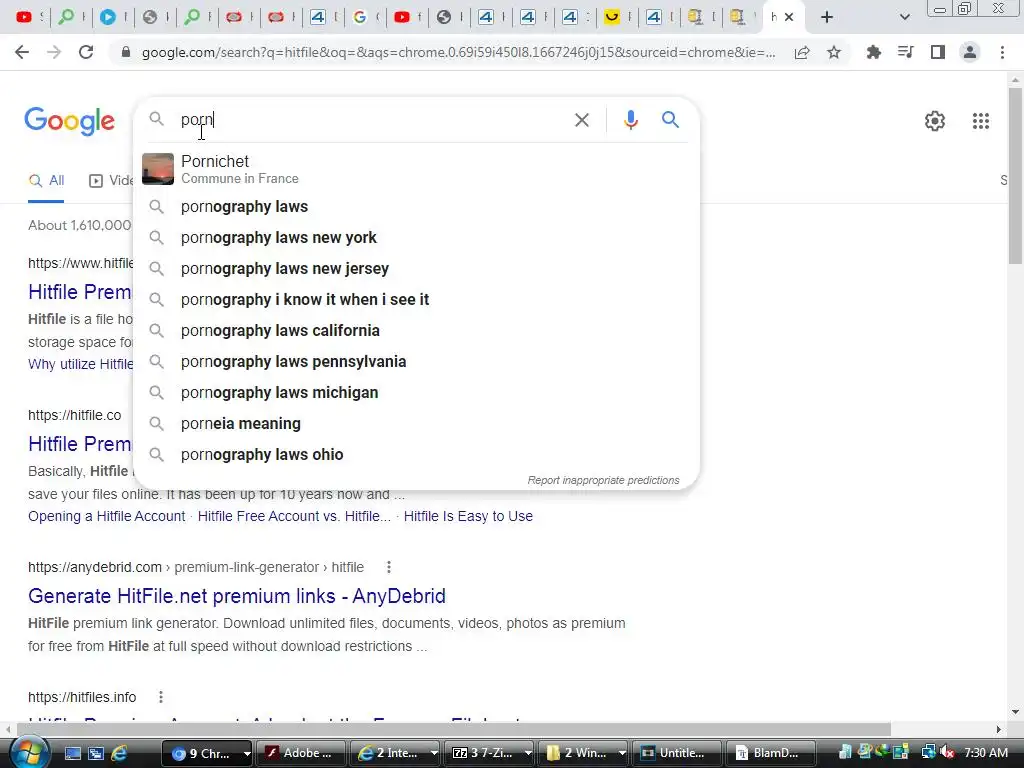Click the Google logo
1024x768 pixels.
pyautogui.click(x=69, y=121)
